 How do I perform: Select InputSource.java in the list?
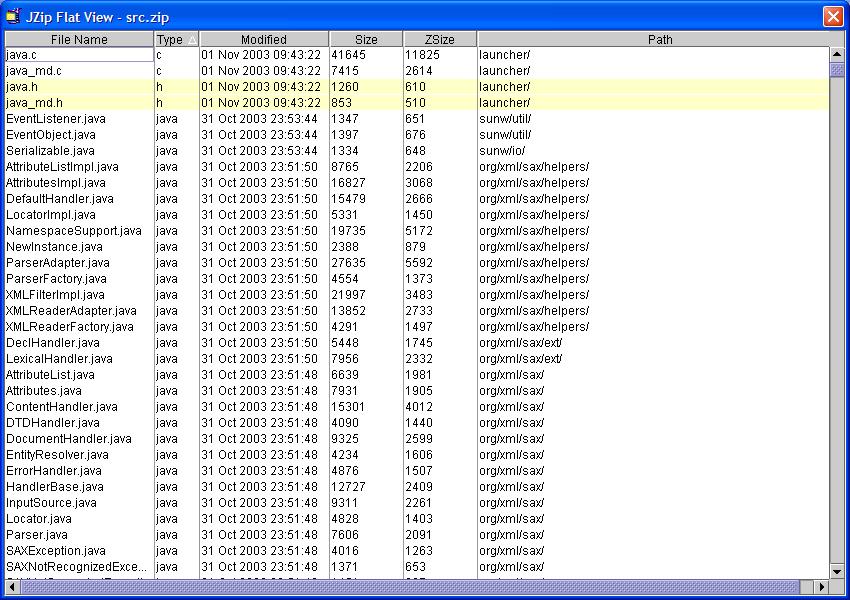pyautogui.click(x=51, y=502)
